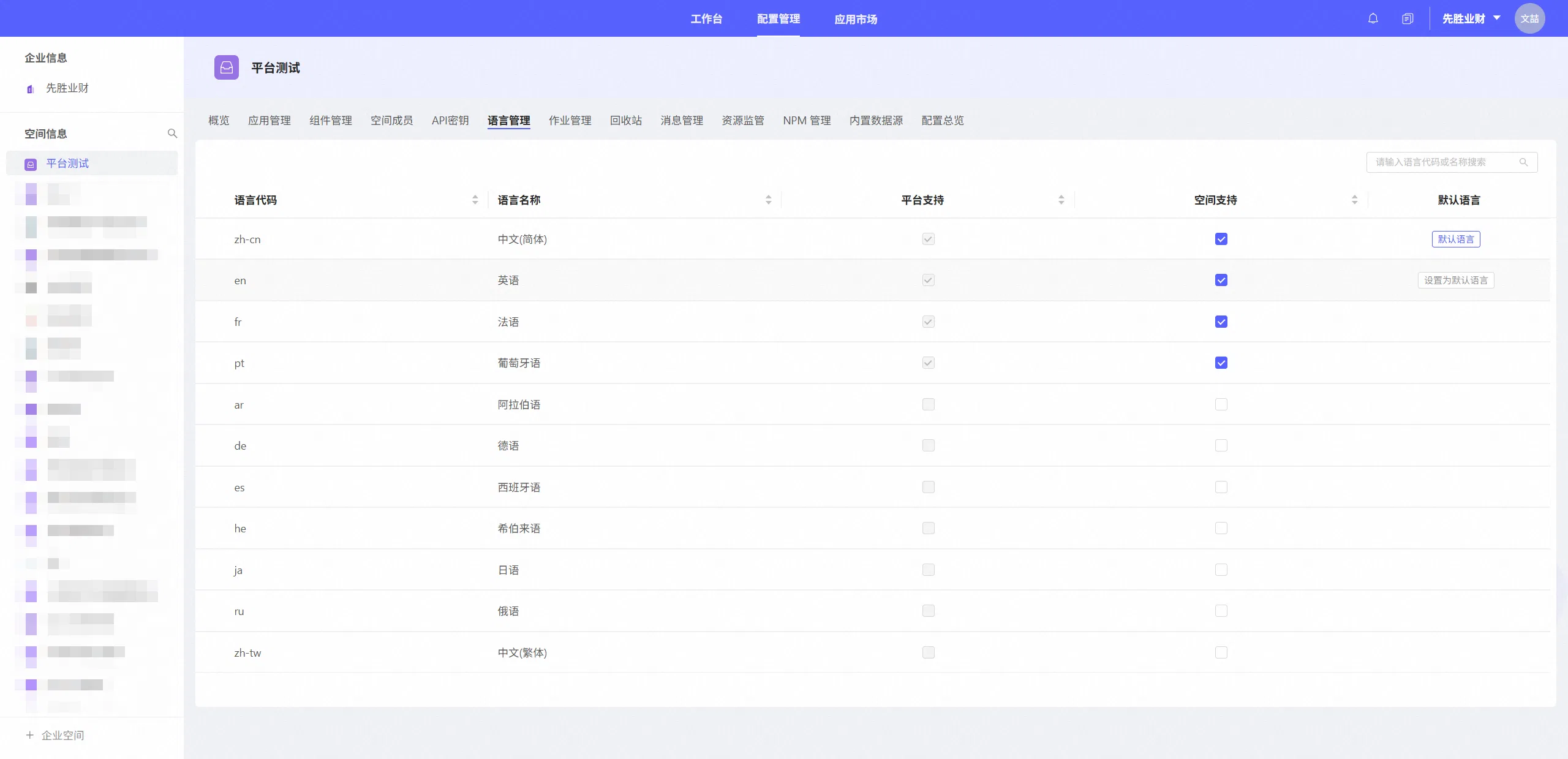Uncheck 空间支持 for fr (法语) row
This screenshot has width=1568, height=759.
1221,322
